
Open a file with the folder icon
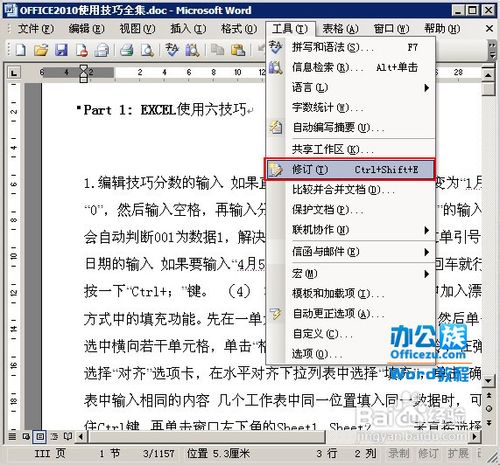(x=41, y=51)
